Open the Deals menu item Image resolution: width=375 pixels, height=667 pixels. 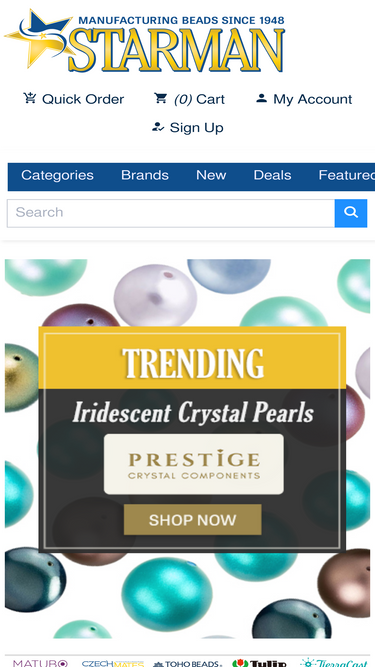pos(272,175)
